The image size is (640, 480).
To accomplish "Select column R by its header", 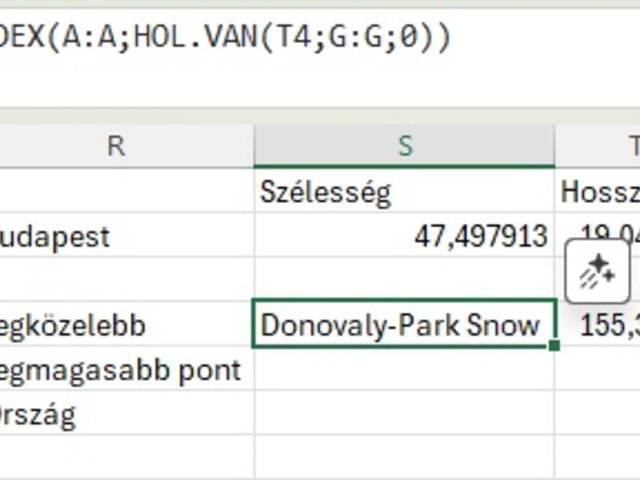I will pyautogui.click(x=116, y=146).
